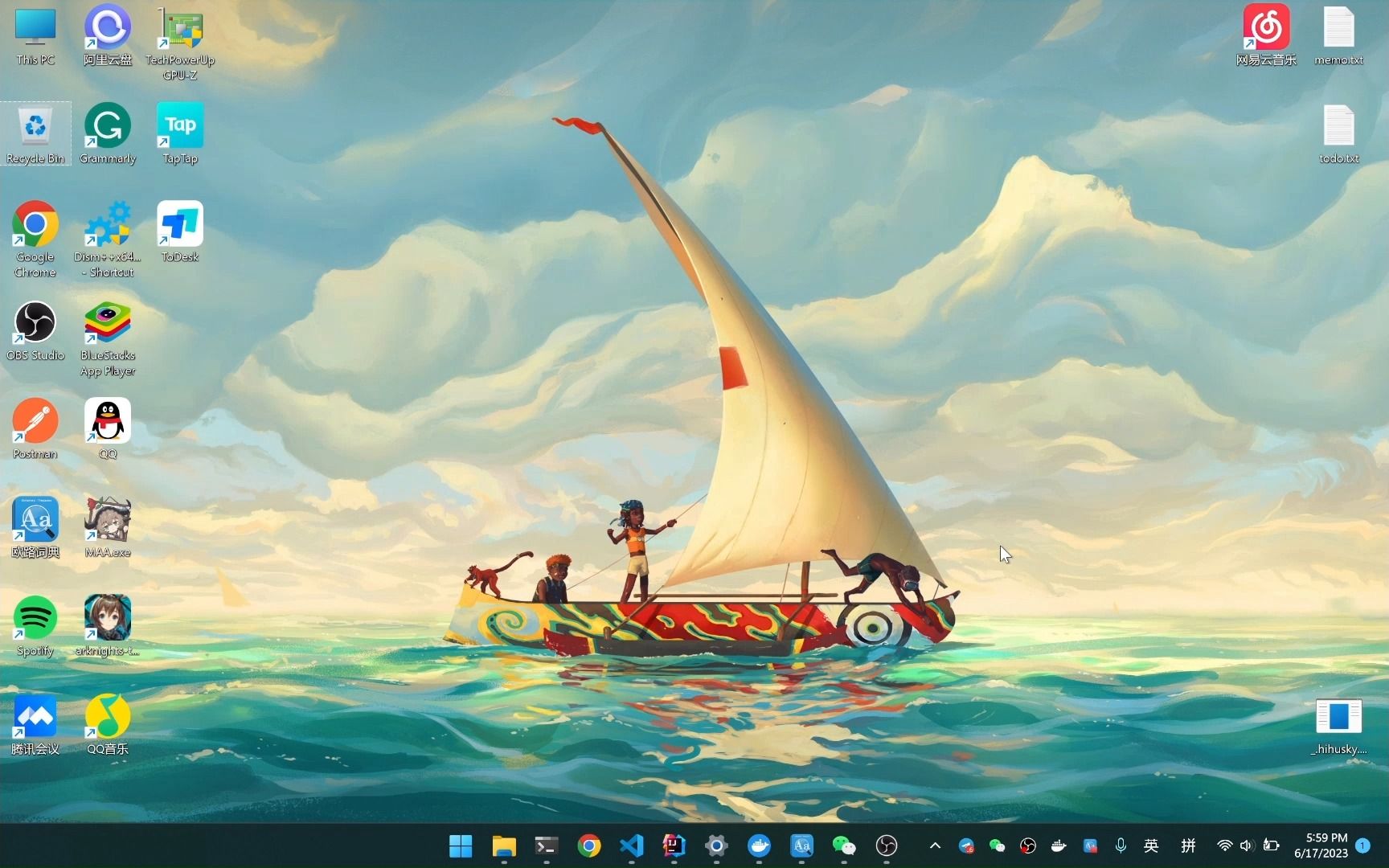This screenshot has width=1389, height=868.
Task: Open Docker Desktop from taskbar
Action: pos(759,845)
